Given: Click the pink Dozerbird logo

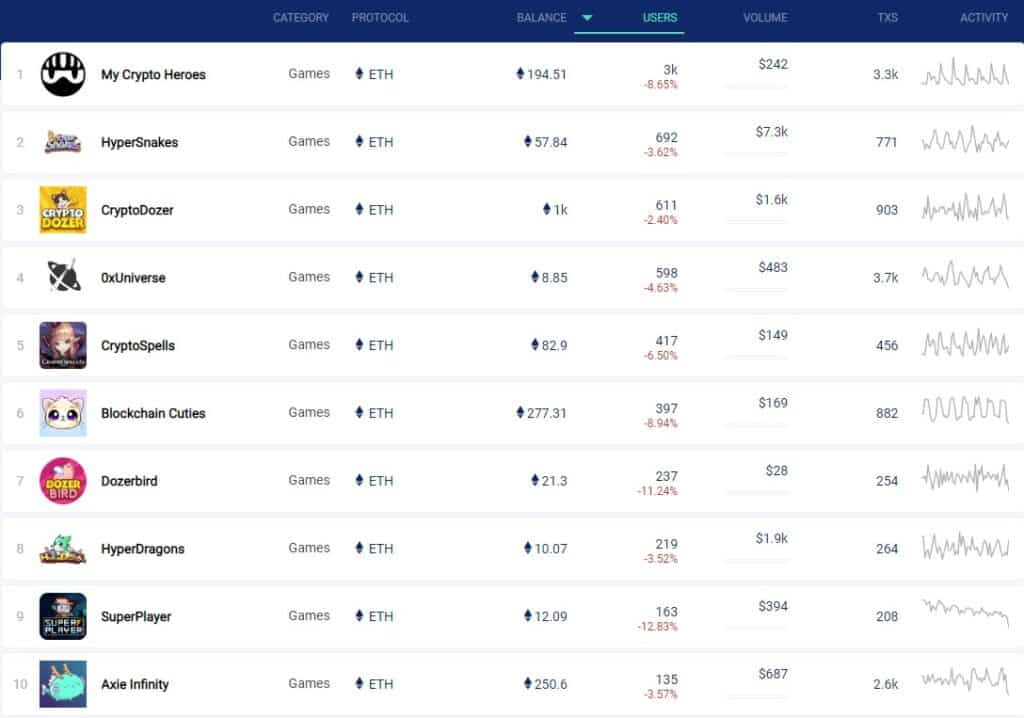Looking at the screenshot, I should point(63,481).
